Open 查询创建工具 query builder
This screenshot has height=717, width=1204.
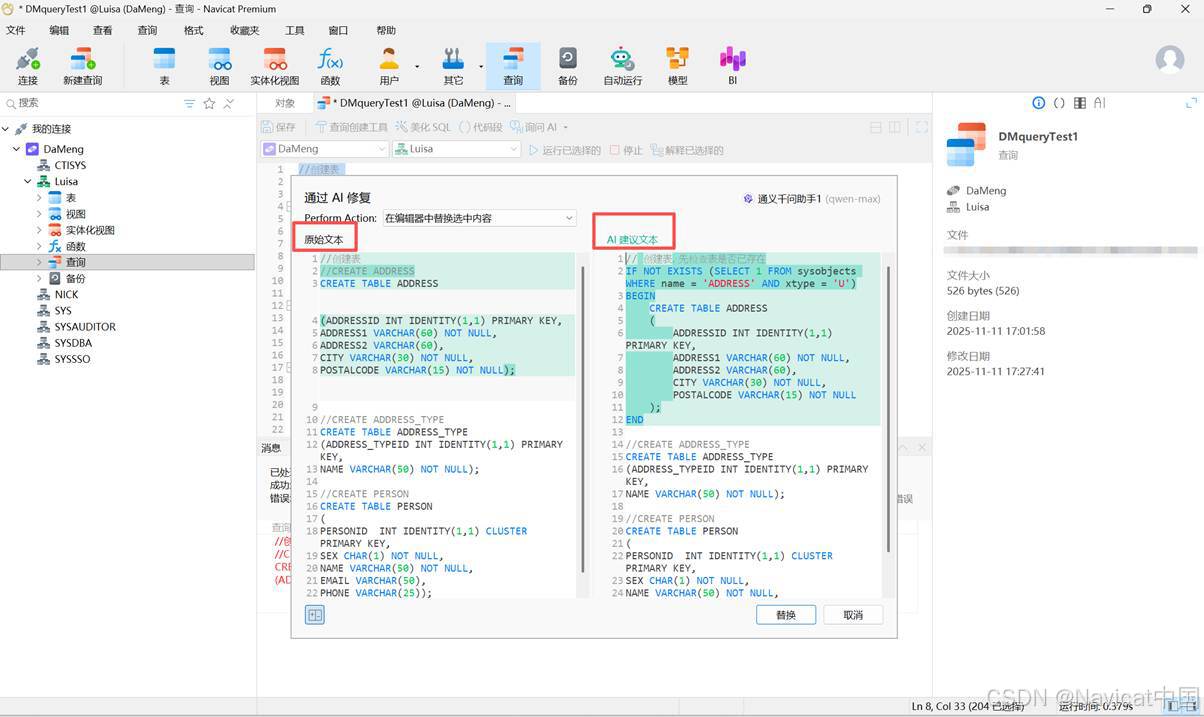pos(351,127)
